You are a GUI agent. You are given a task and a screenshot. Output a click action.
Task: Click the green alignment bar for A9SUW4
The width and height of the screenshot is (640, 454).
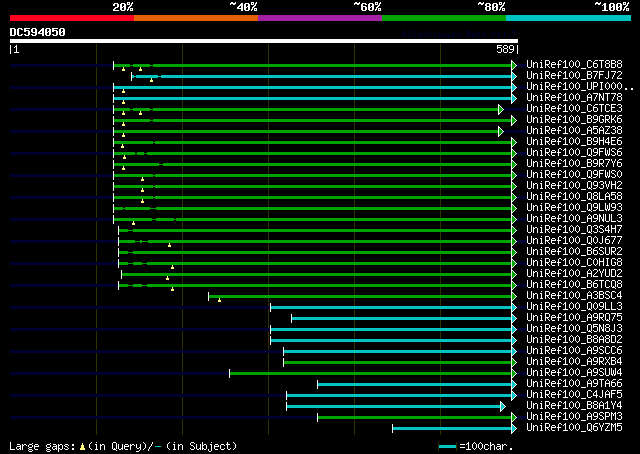[371, 374]
